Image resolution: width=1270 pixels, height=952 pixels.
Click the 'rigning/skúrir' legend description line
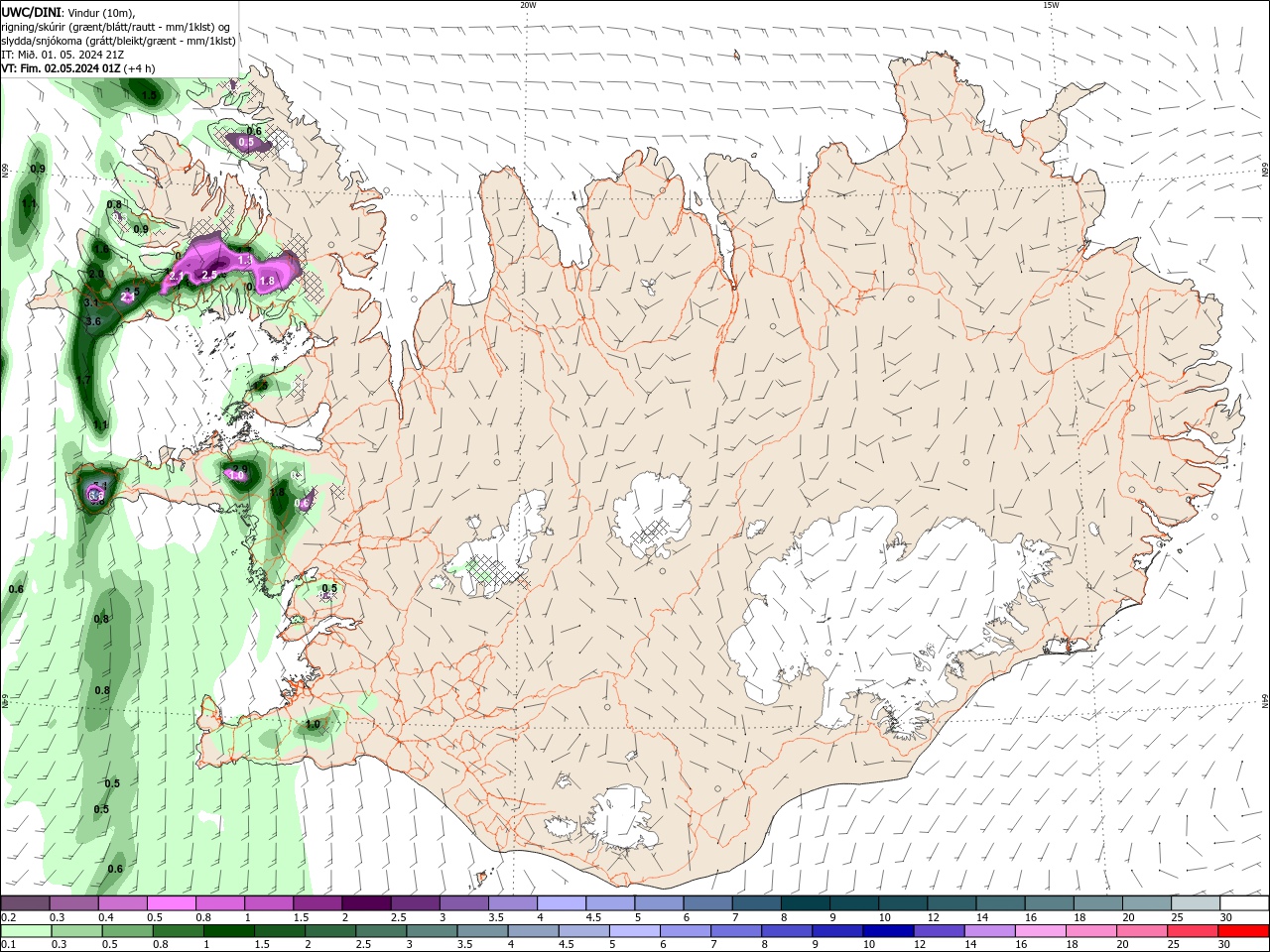117,27
